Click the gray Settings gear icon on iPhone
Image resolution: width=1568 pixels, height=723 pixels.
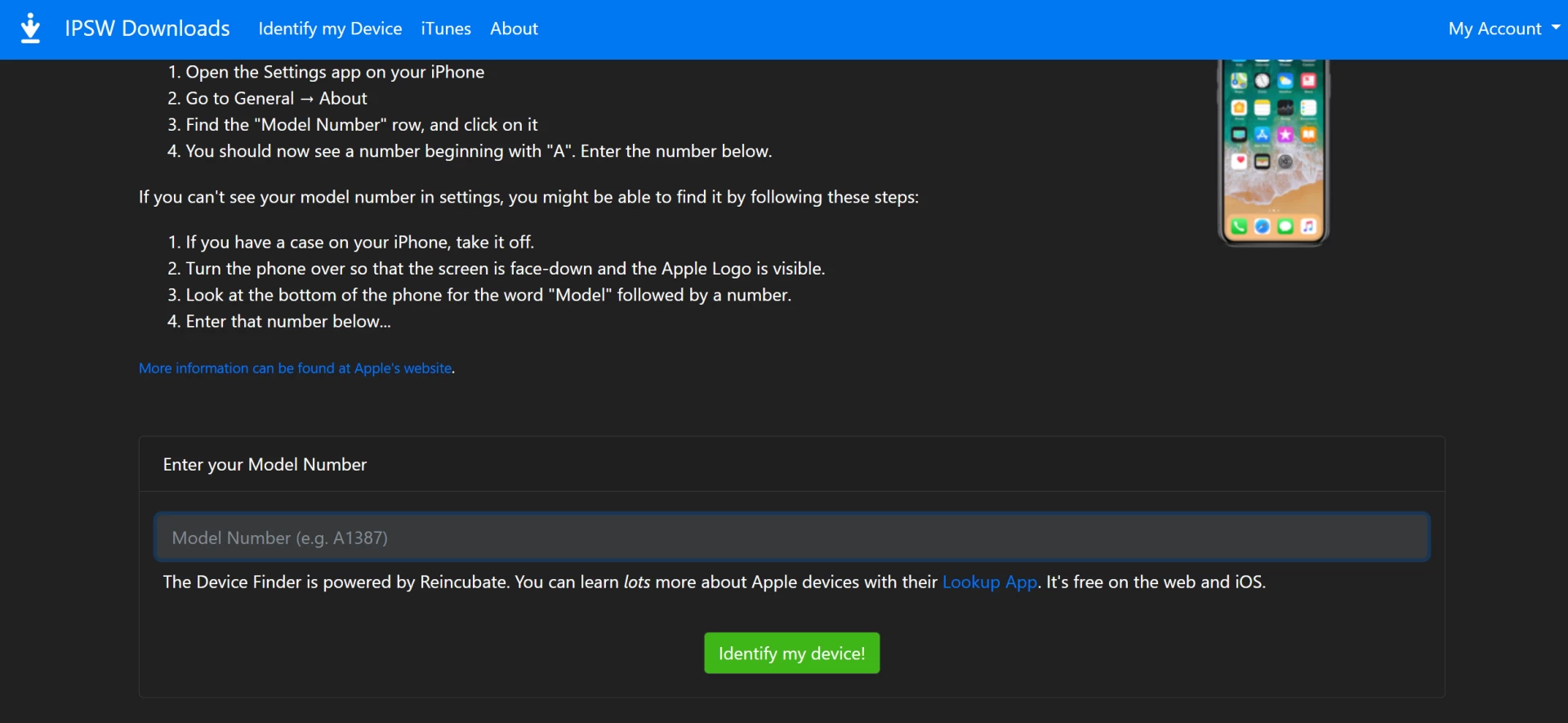coord(1285,162)
